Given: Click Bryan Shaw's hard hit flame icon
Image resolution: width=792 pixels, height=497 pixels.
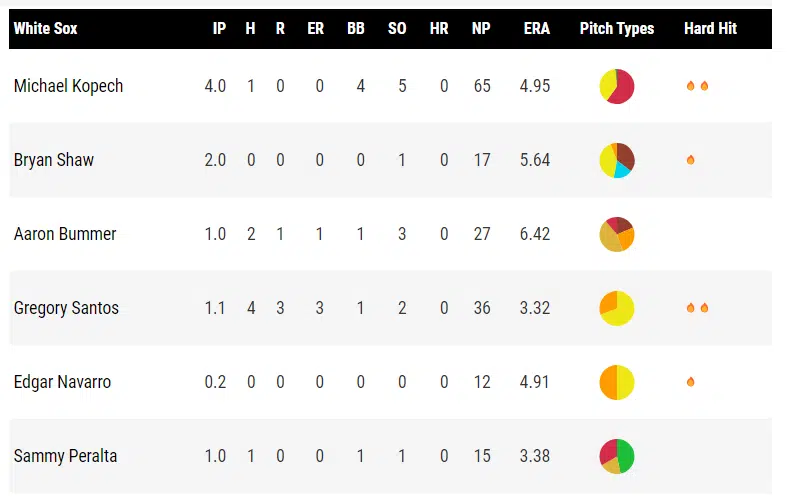Looking at the screenshot, I should click(x=691, y=160).
